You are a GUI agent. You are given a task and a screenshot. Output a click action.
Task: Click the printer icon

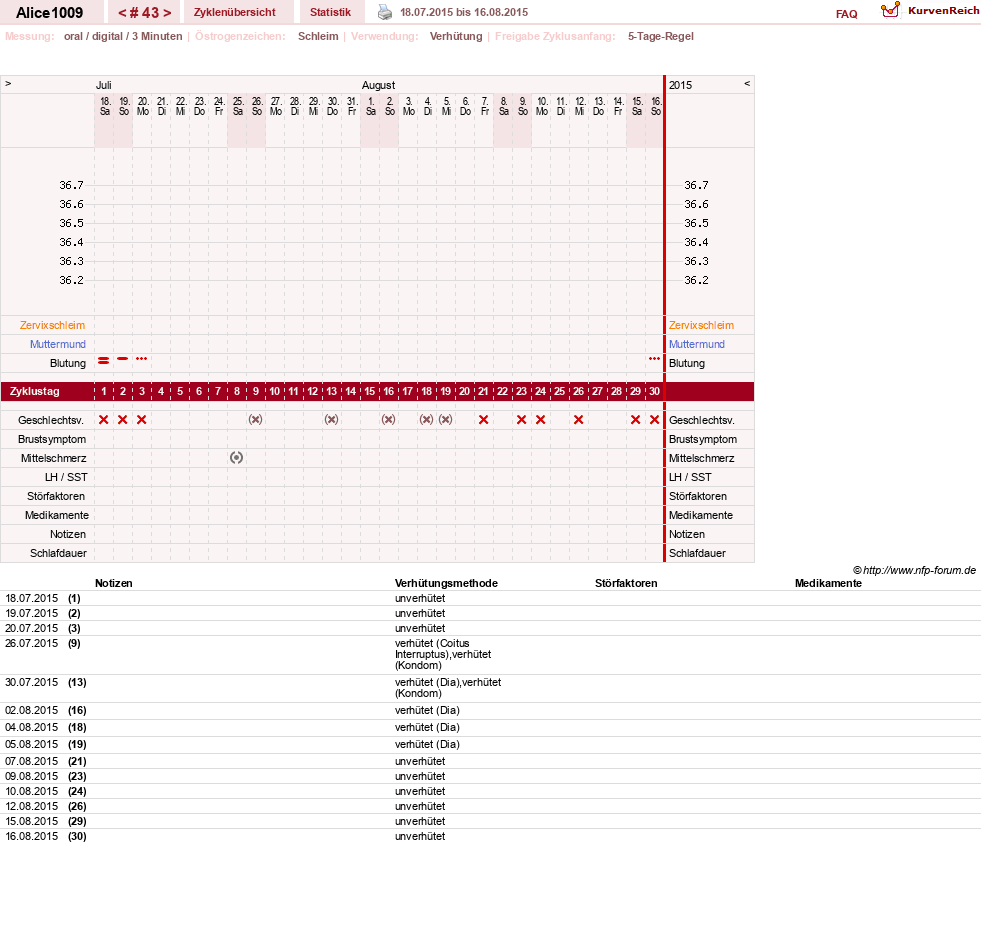click(x=385, y=12)
